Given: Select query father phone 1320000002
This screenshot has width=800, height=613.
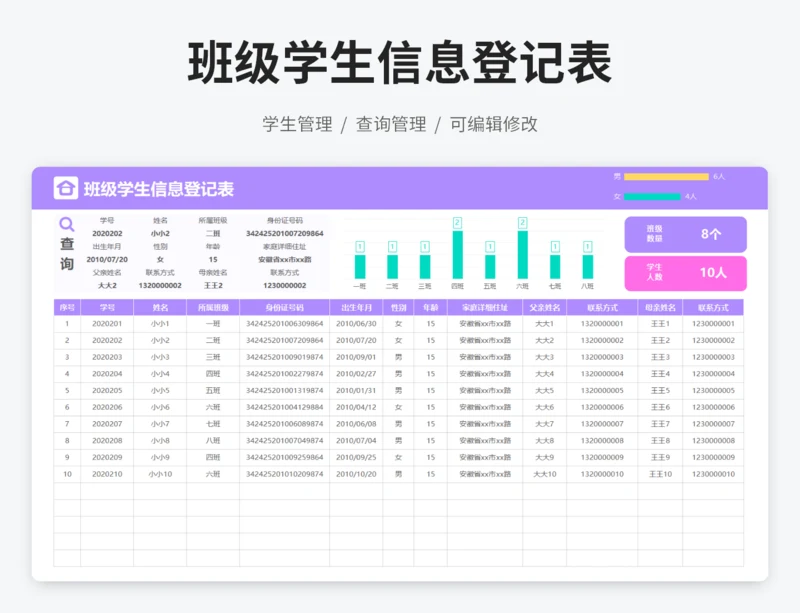Looking at the screenshot, I should click(x=160, y=285).
